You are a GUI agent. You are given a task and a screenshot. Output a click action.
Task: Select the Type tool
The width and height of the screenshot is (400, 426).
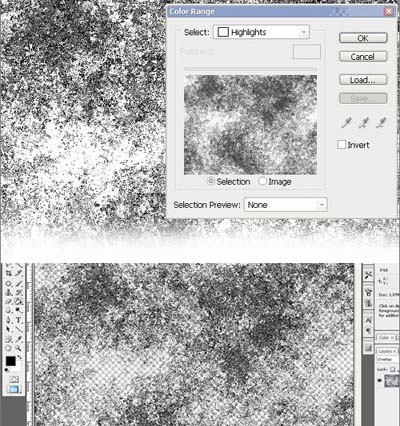click(18, 320)
